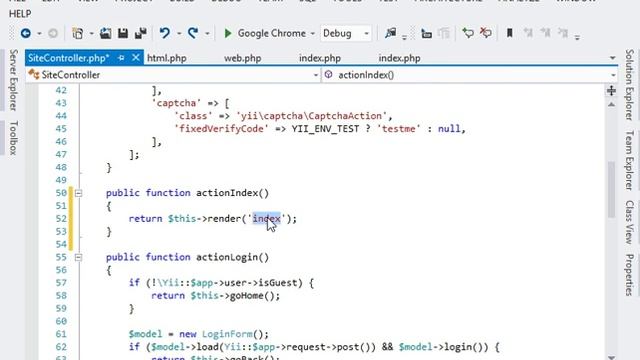The image size is (640, 360).
Task: Open the Redo history dropdown arrow
Action: coord(207,33)
